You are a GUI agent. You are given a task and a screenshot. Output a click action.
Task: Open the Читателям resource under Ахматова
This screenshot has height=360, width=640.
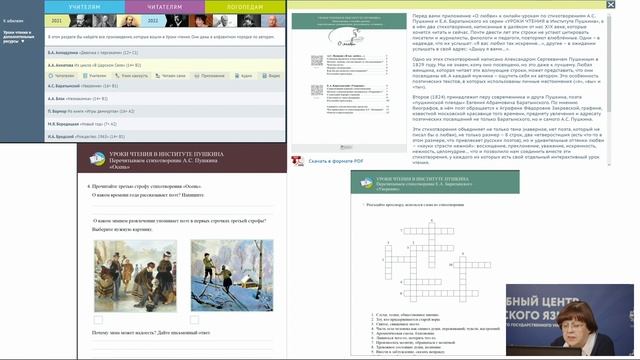(61, 76)
